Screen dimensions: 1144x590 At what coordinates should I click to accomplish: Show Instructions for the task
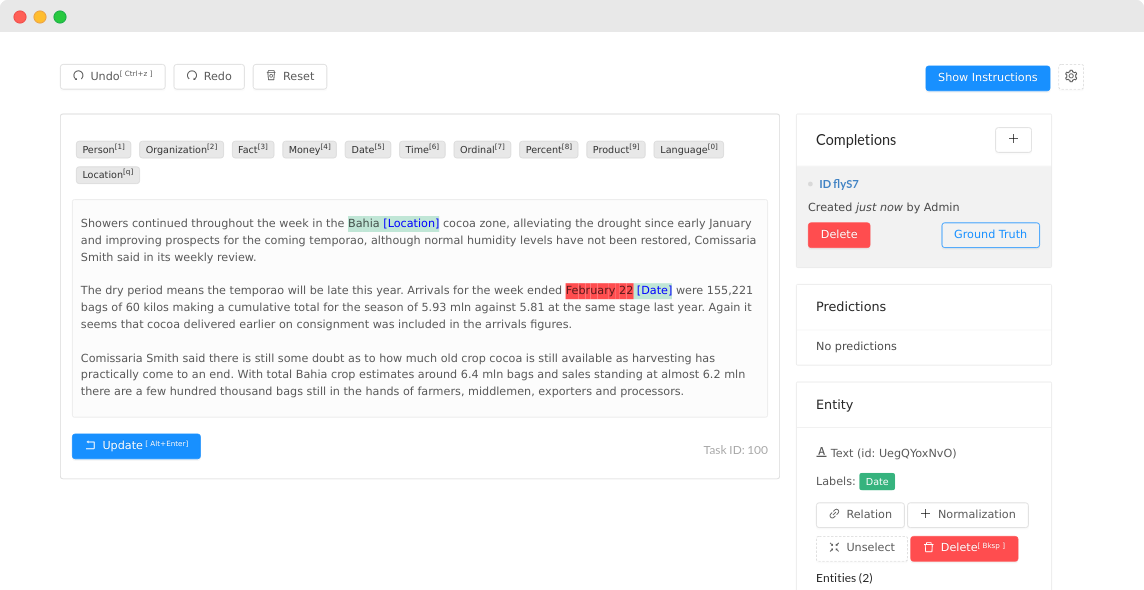tap(987, 77)
